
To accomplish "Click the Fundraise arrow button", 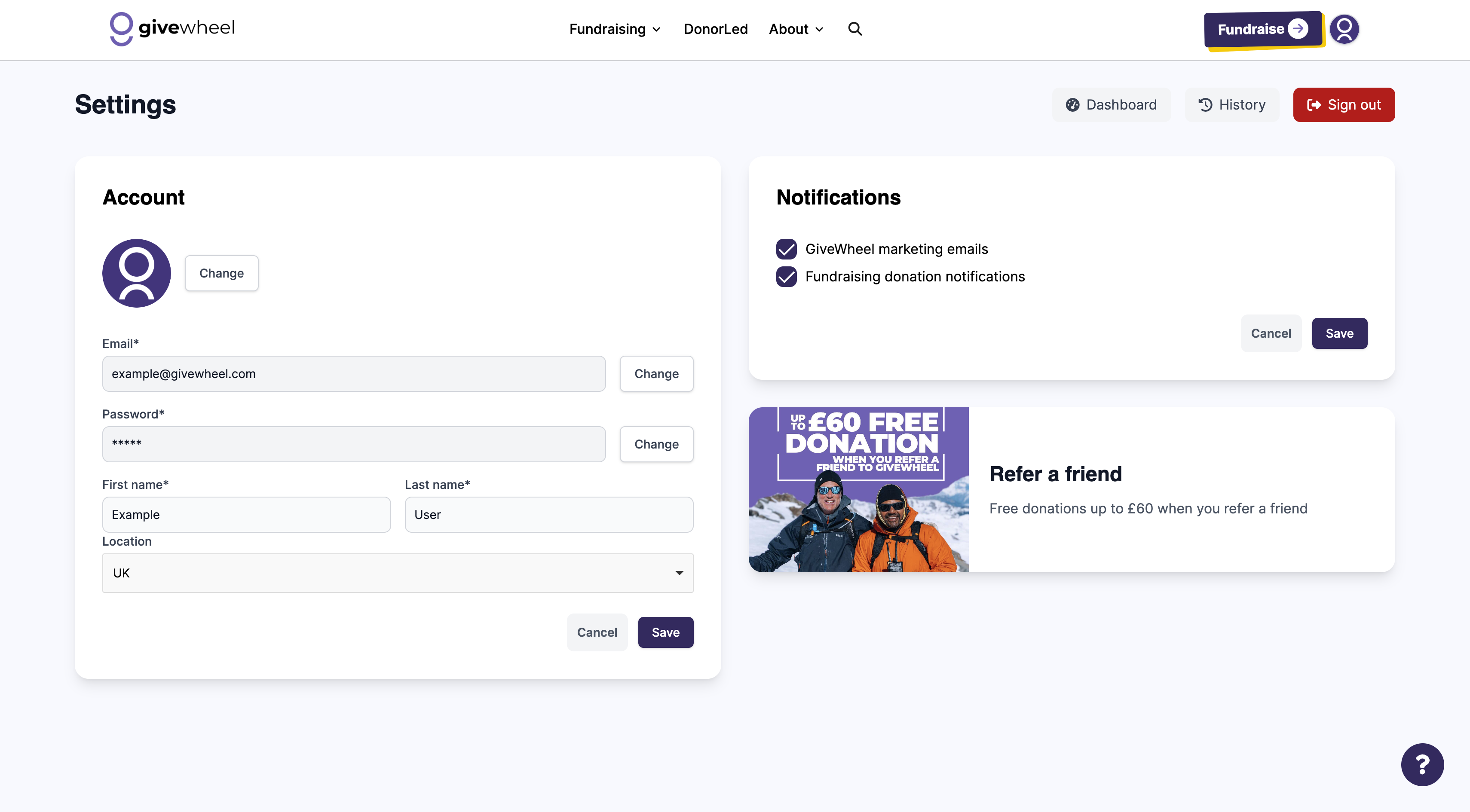I will click(1262, 29).
